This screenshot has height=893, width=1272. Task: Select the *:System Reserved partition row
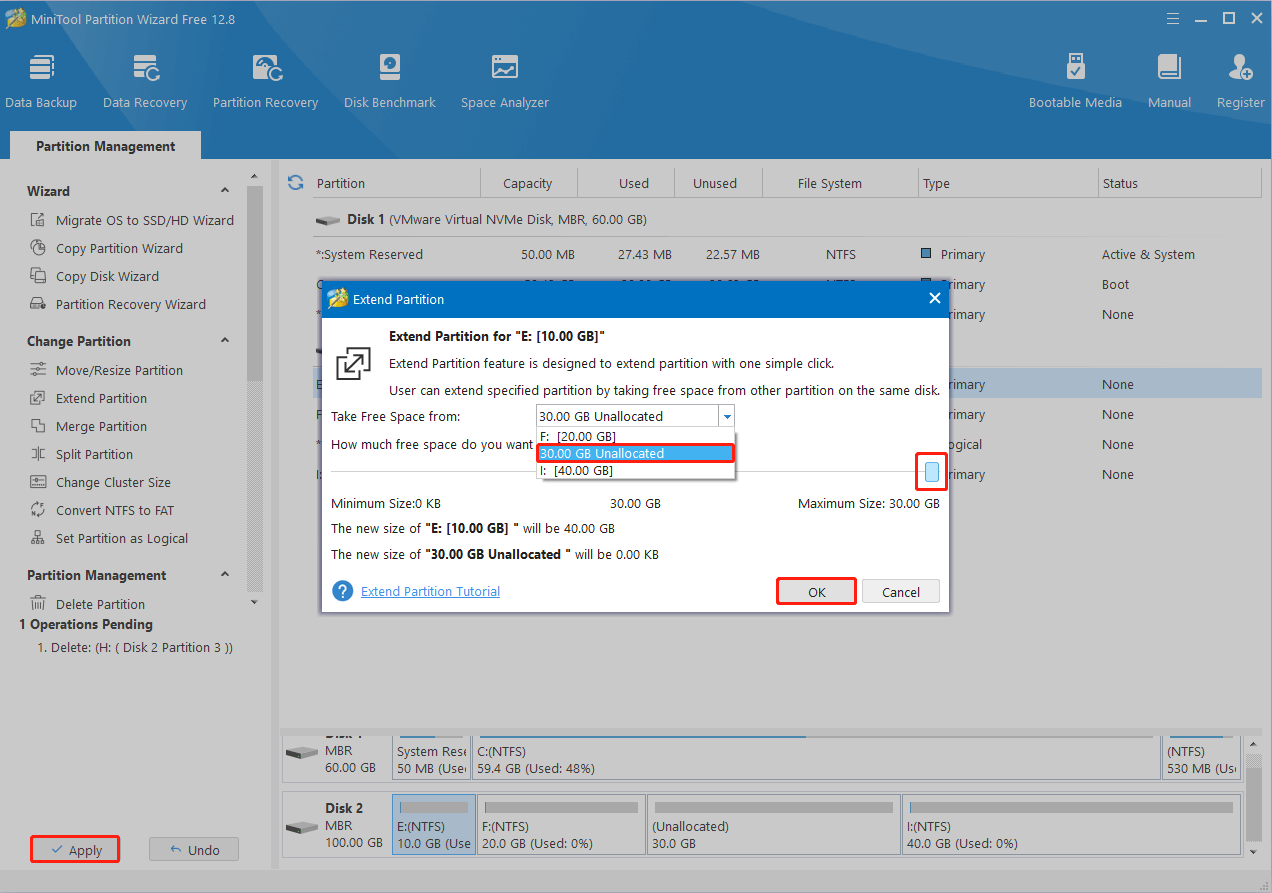click(x=785, y=254)
